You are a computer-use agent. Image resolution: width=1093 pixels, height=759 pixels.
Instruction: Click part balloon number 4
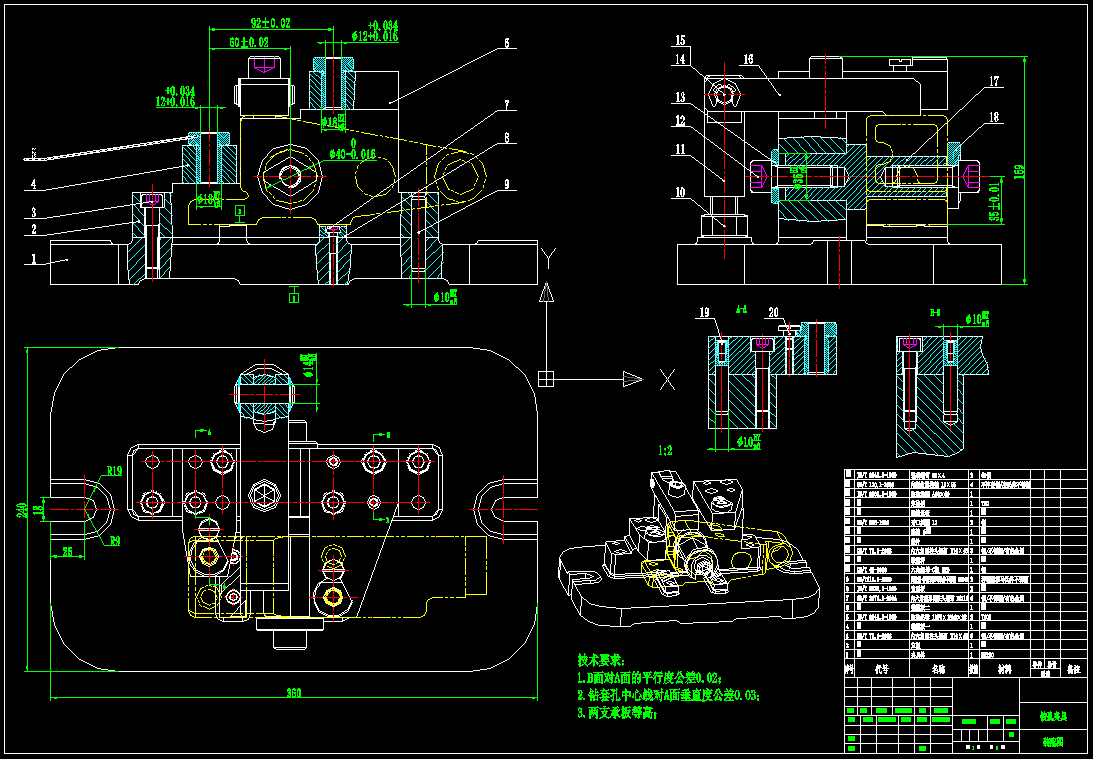32,185
